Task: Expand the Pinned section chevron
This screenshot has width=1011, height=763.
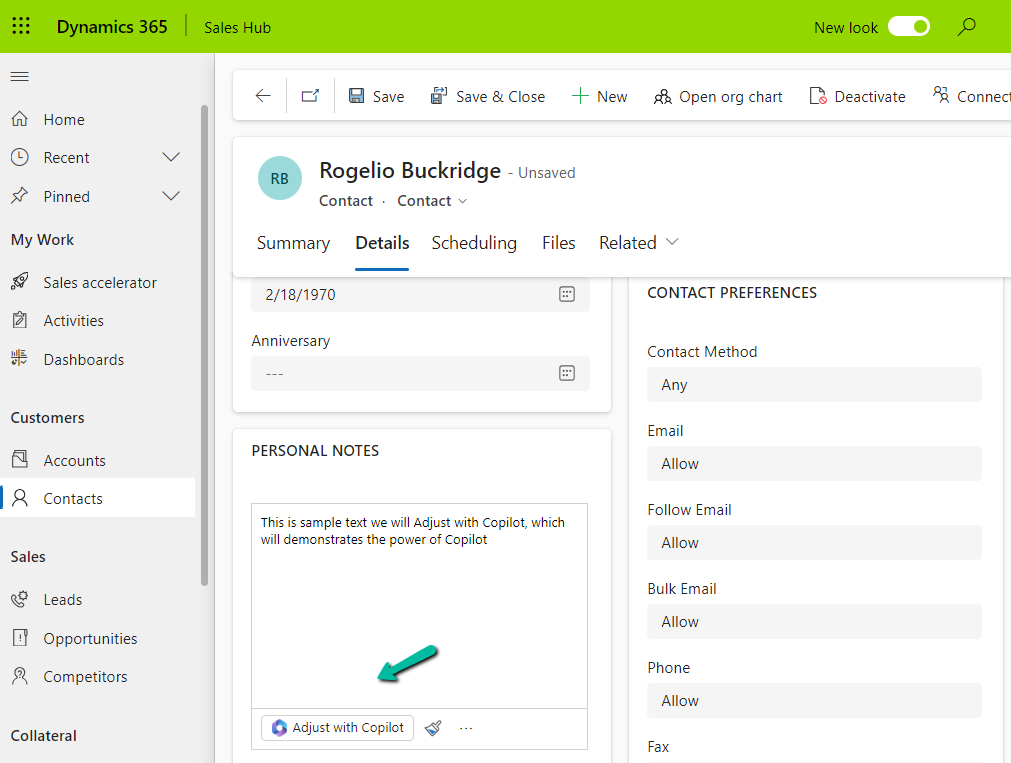Action: point(171,196)
